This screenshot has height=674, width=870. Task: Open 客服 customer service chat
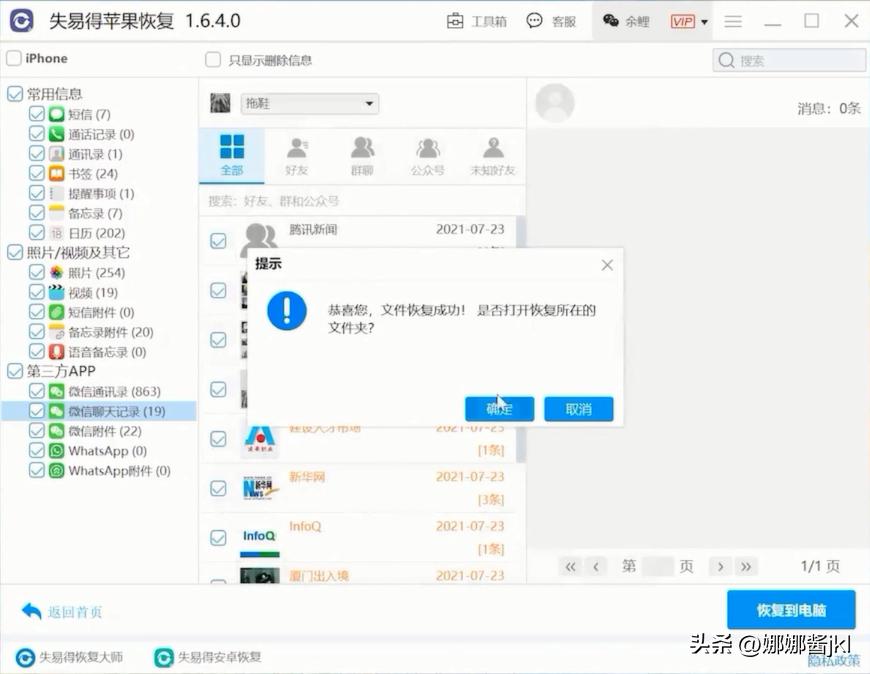pyautogui.click(x=551, y=20)
